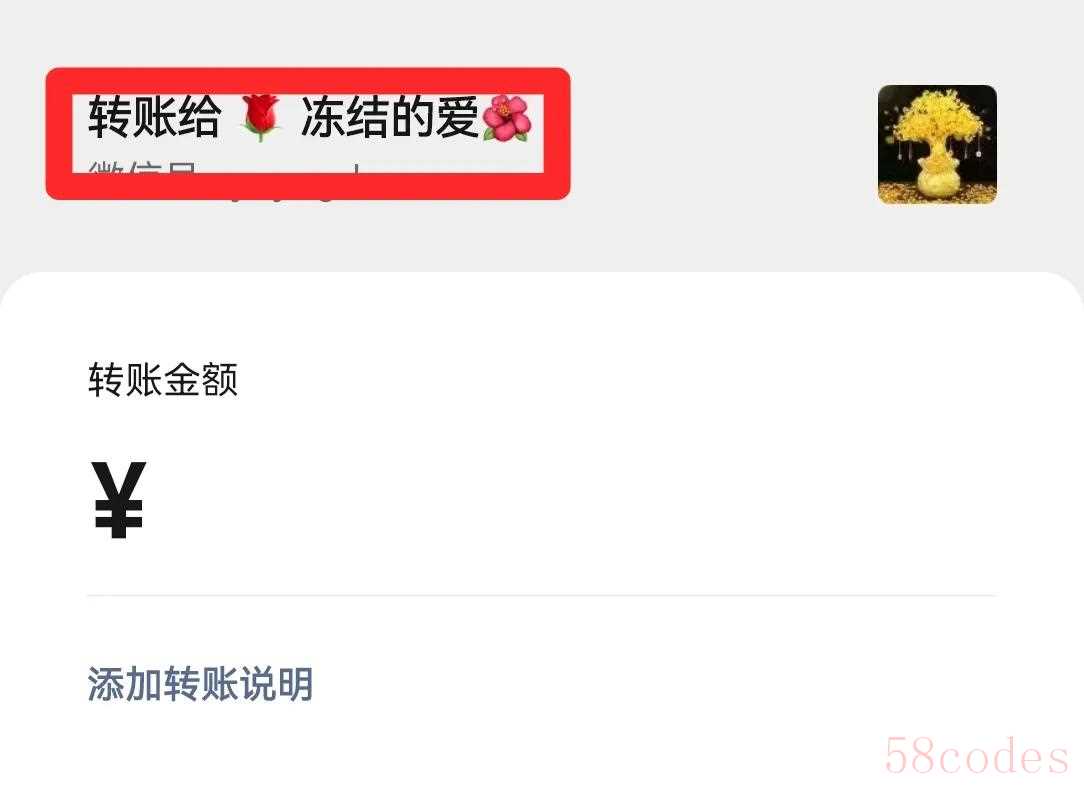Screen dimensions: 1084x786
Task: Click the 转账金额 label
Action: point(163,380)
